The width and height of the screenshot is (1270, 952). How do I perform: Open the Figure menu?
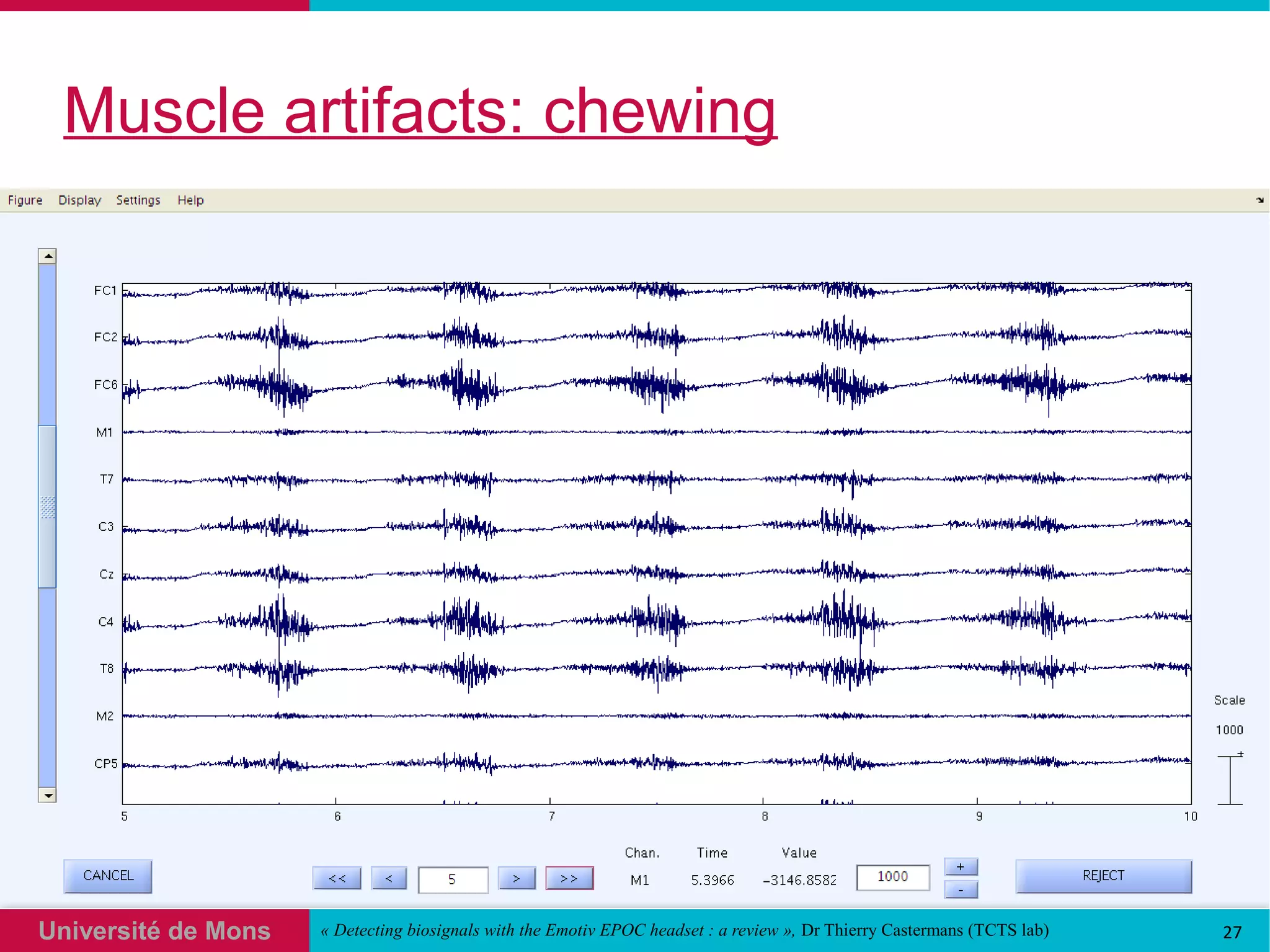pyautogui.click(x=25, y=200)
